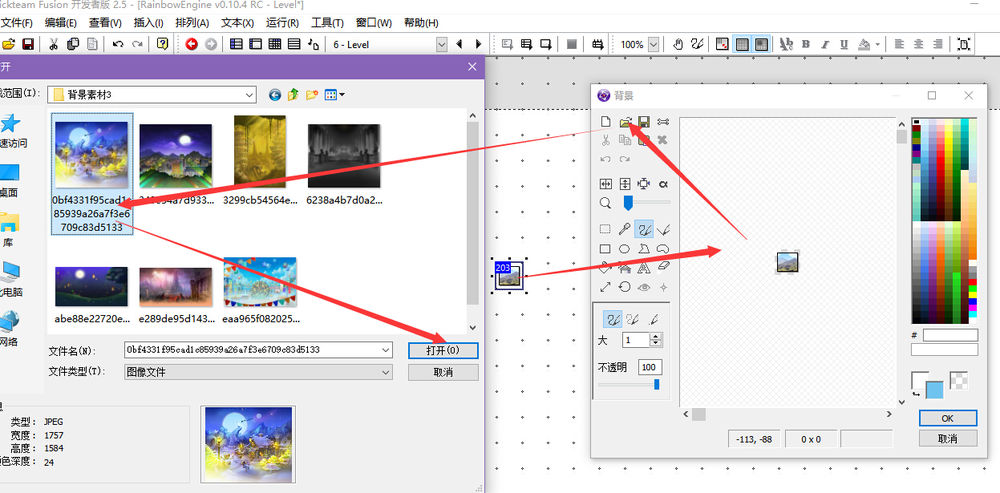Open the Help question-mark icon

pos(162,44)
